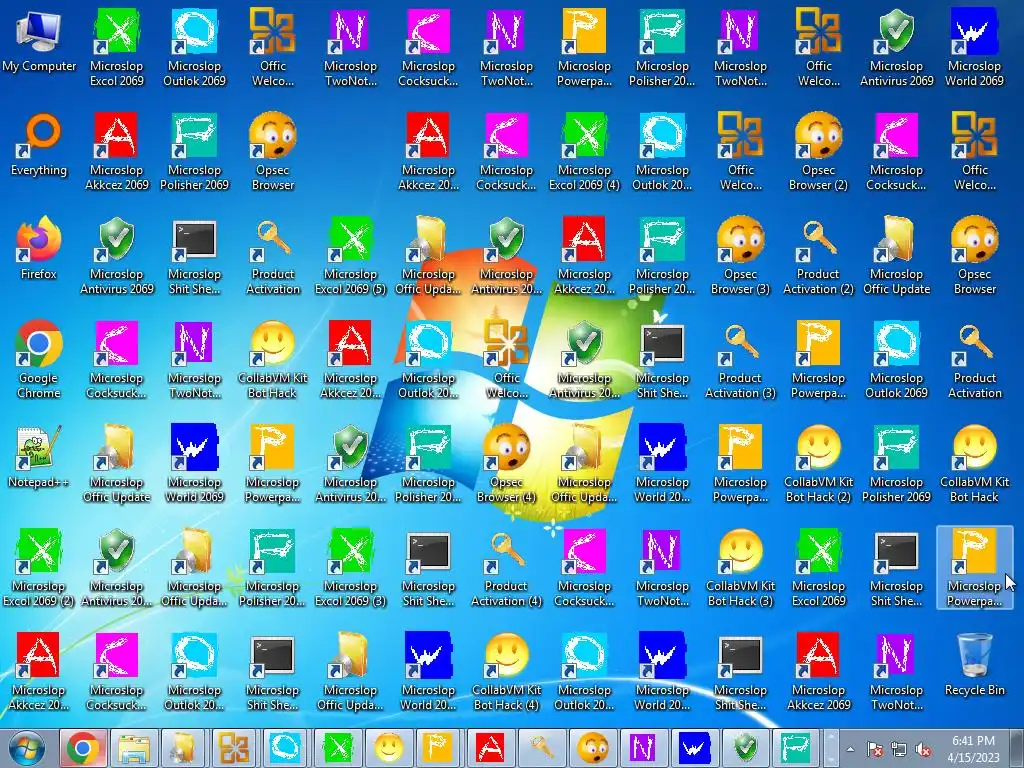Open the Windows Start menu orb
The width and height of the screenshot is (1024, 768).
pos(28,748)
